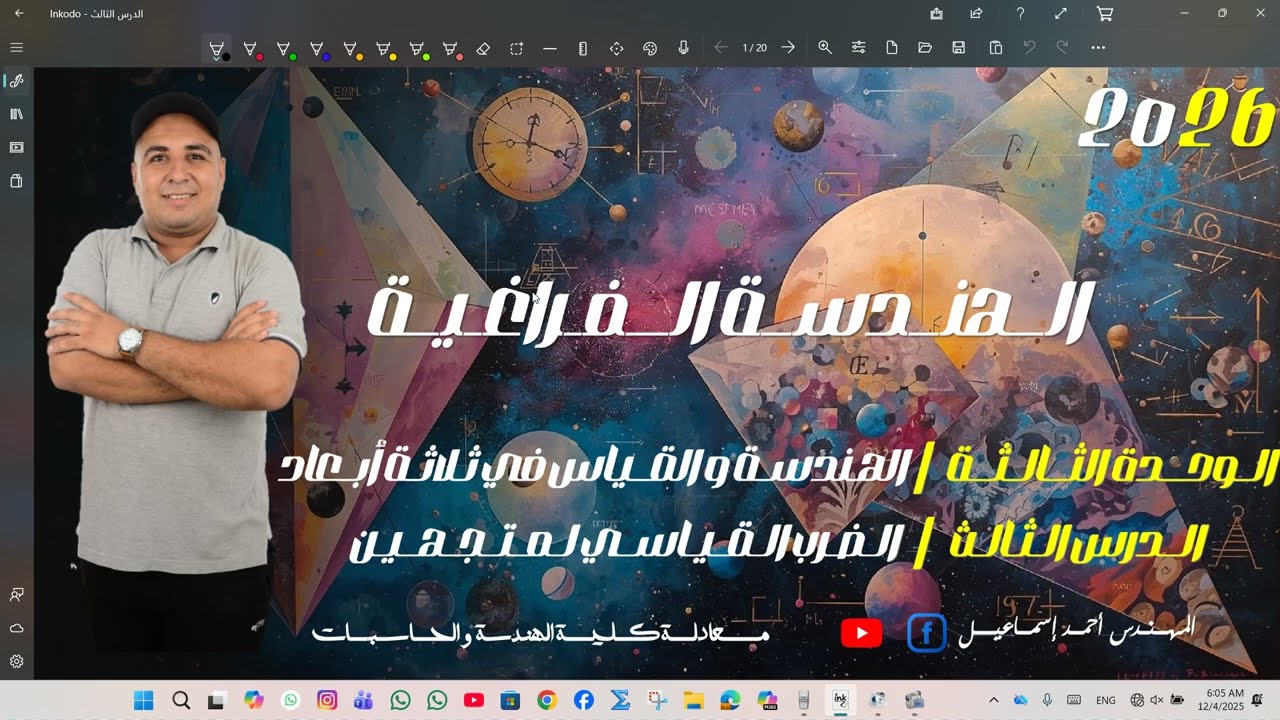Open Instagram from the taskbar

327,700
